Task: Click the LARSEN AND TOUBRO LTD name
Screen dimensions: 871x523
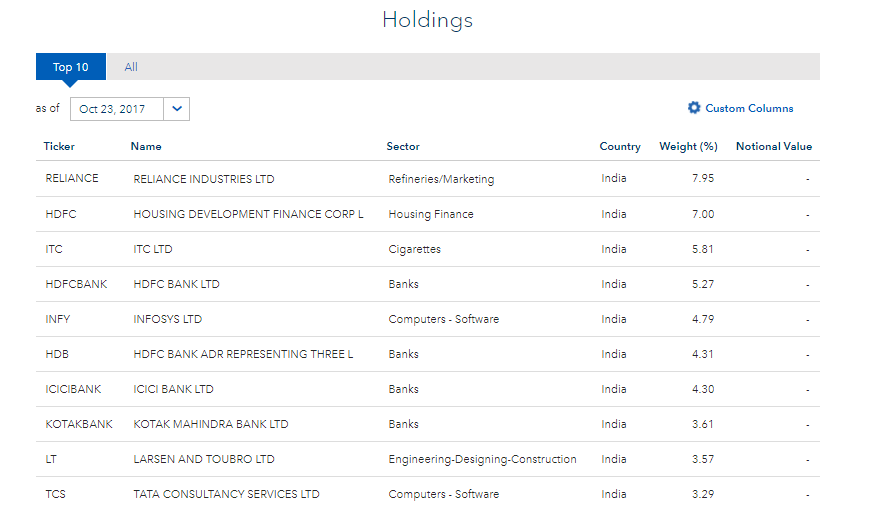Action: coord(203,459)
